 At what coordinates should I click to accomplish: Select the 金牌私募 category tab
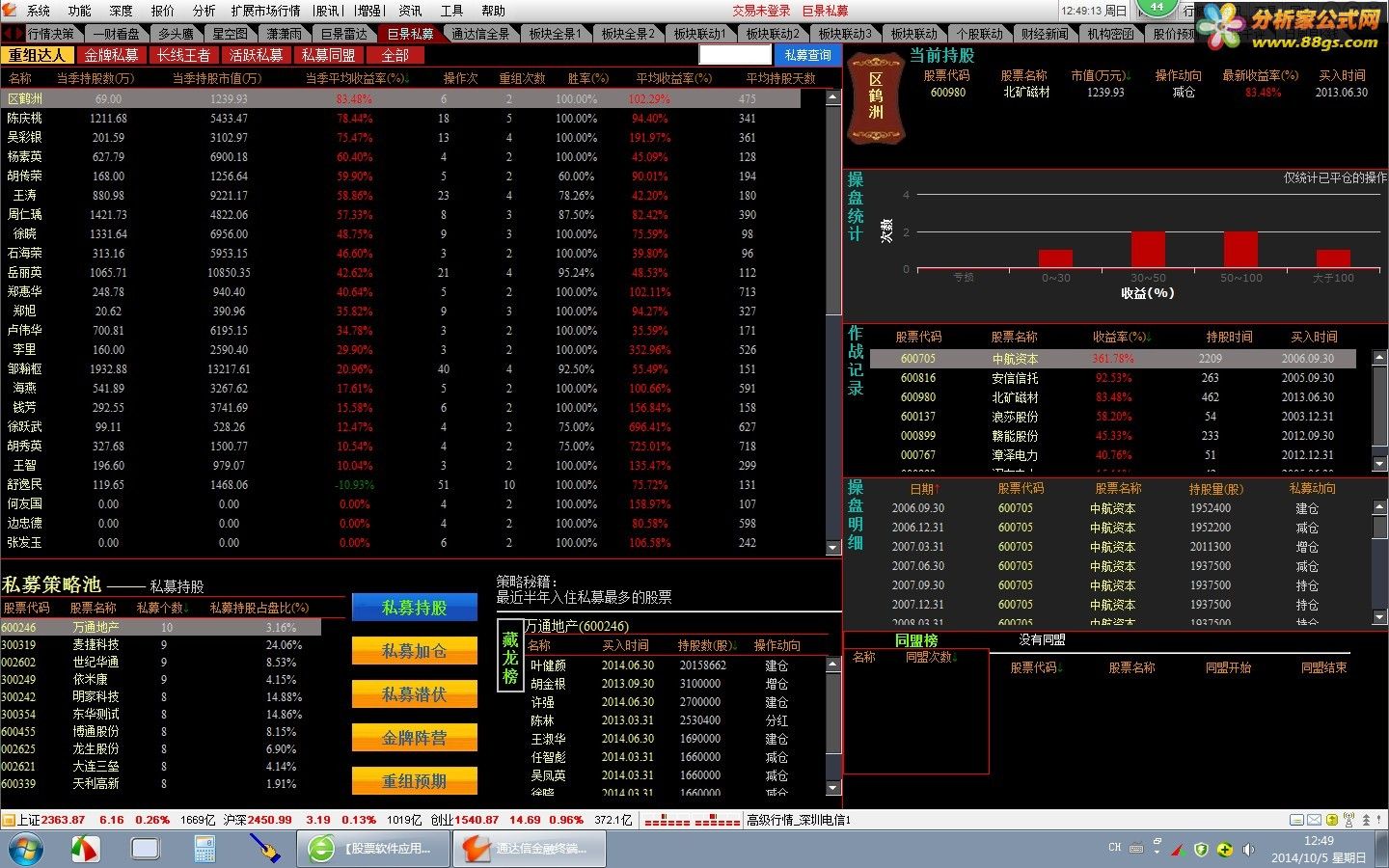click(x=111, y=55)
